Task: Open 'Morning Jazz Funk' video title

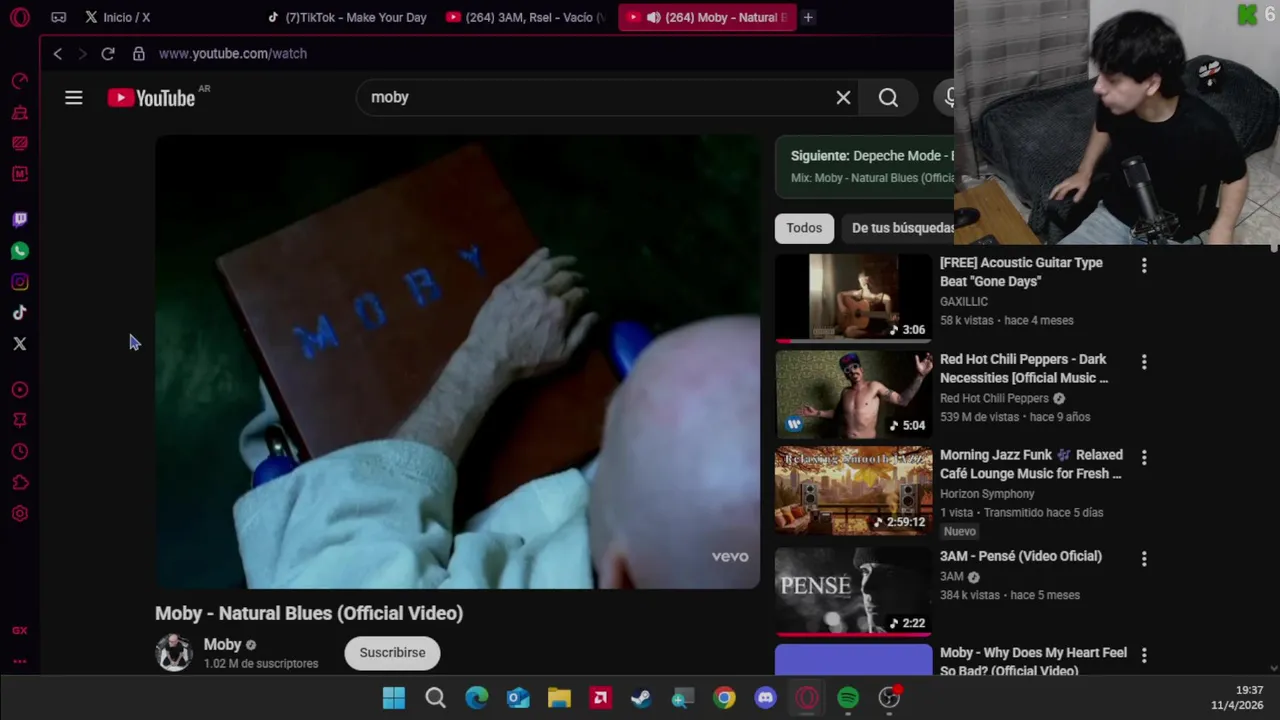Action: point(1031,464)
